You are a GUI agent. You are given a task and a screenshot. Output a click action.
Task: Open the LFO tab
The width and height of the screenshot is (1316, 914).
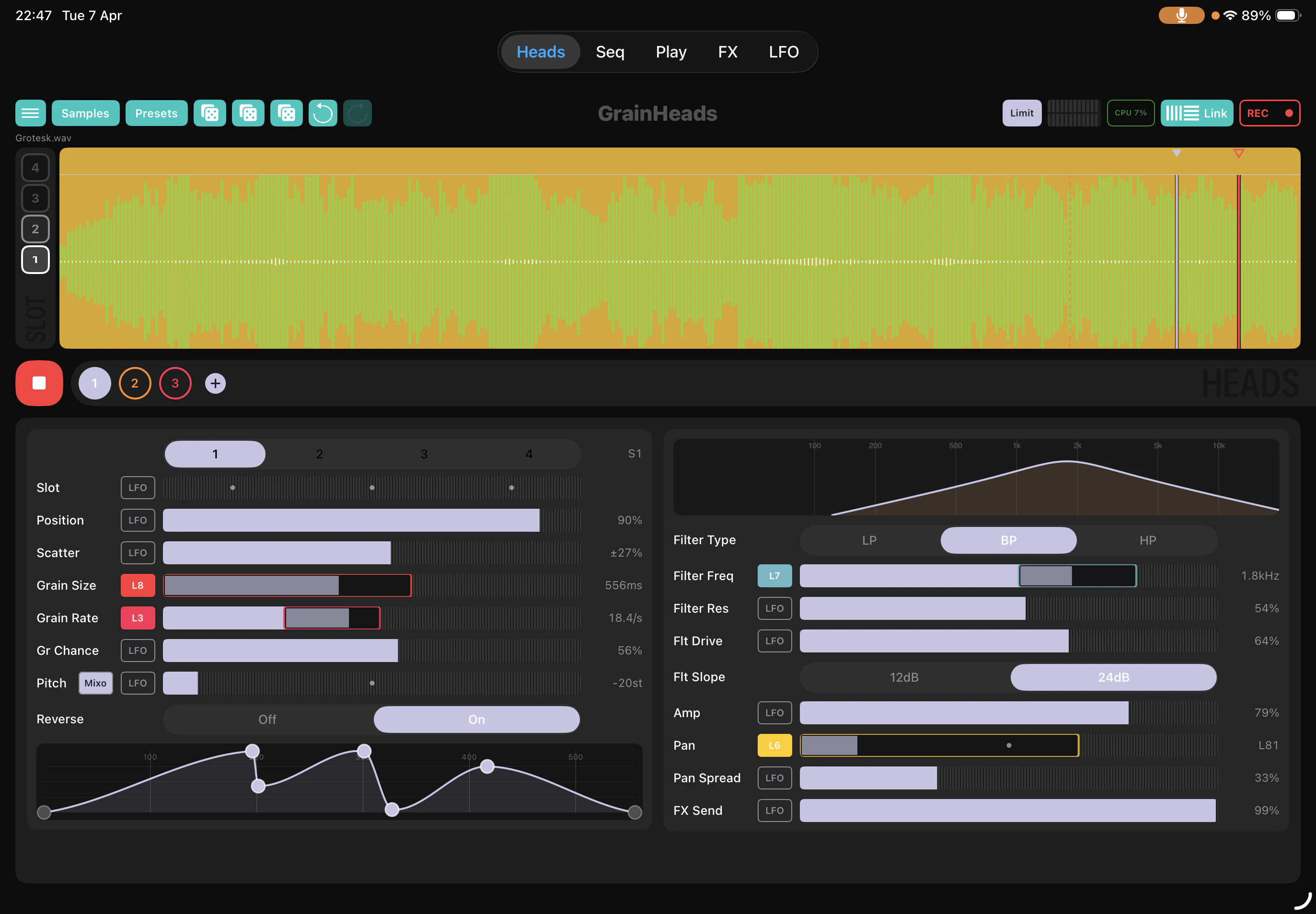click(x=783, y=52)
